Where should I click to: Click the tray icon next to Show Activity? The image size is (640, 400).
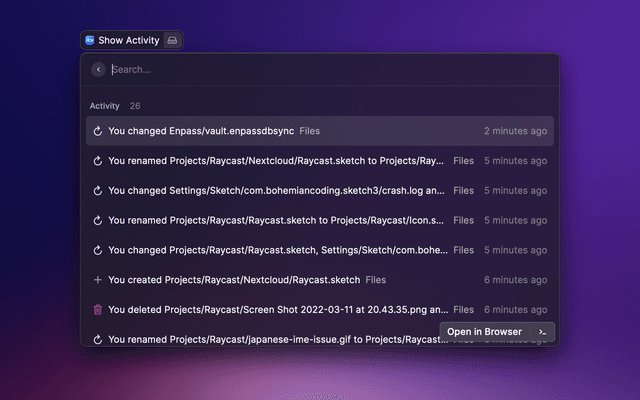[x=171, y=41]
